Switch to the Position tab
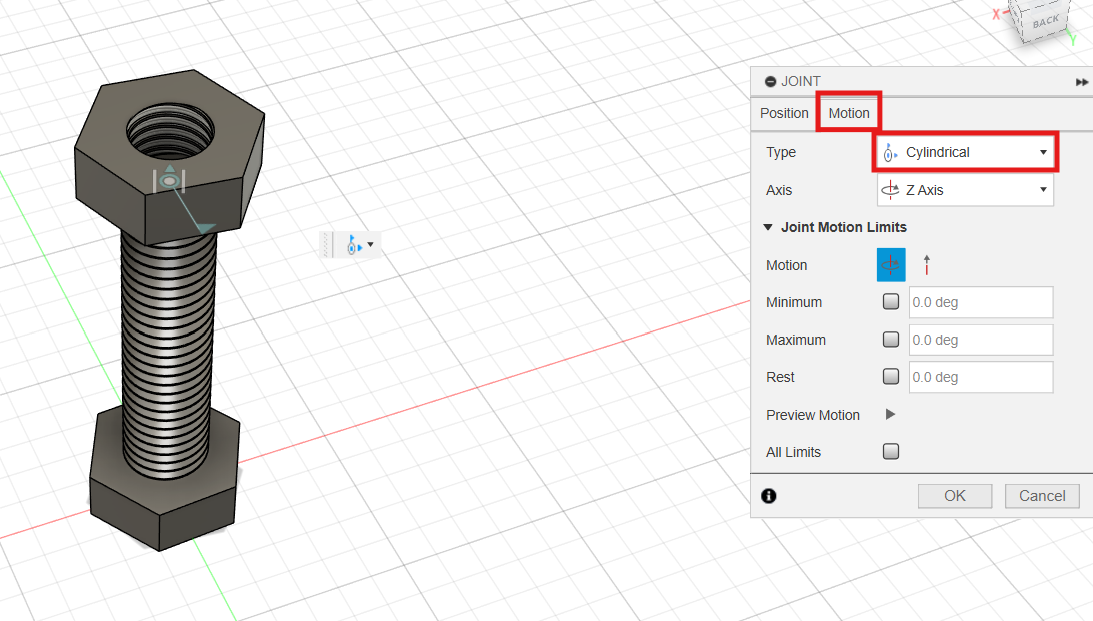 [784, 113]
